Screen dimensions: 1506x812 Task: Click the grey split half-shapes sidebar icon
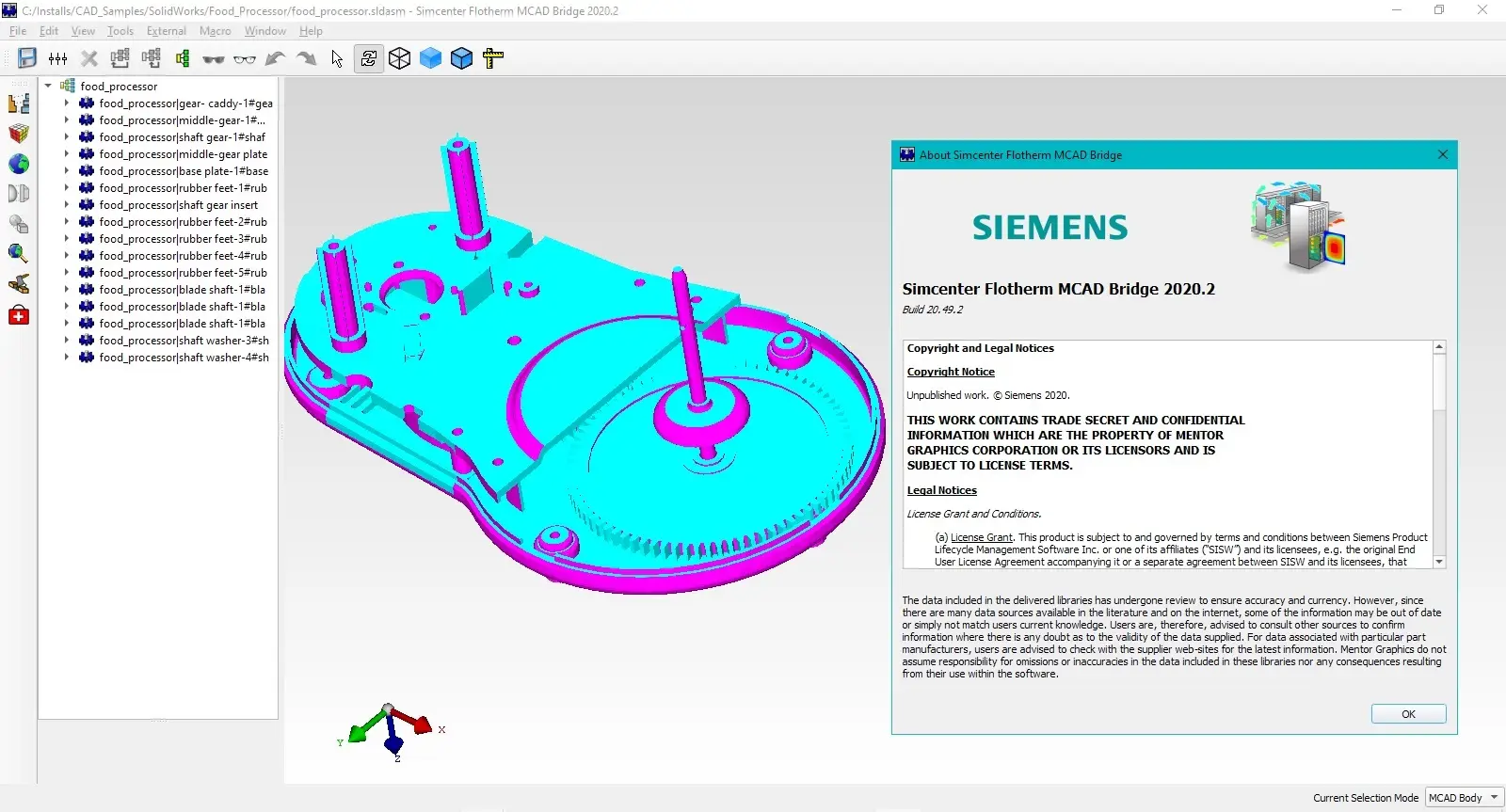point(19,194)
